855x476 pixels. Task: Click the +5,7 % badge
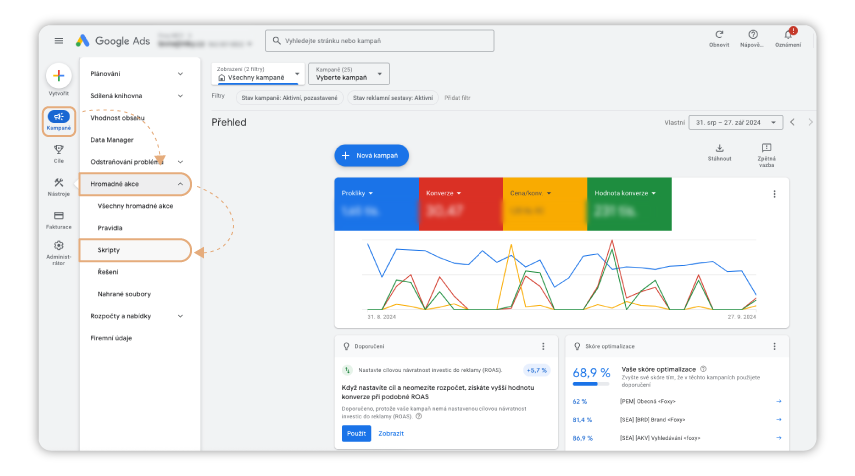537,370
